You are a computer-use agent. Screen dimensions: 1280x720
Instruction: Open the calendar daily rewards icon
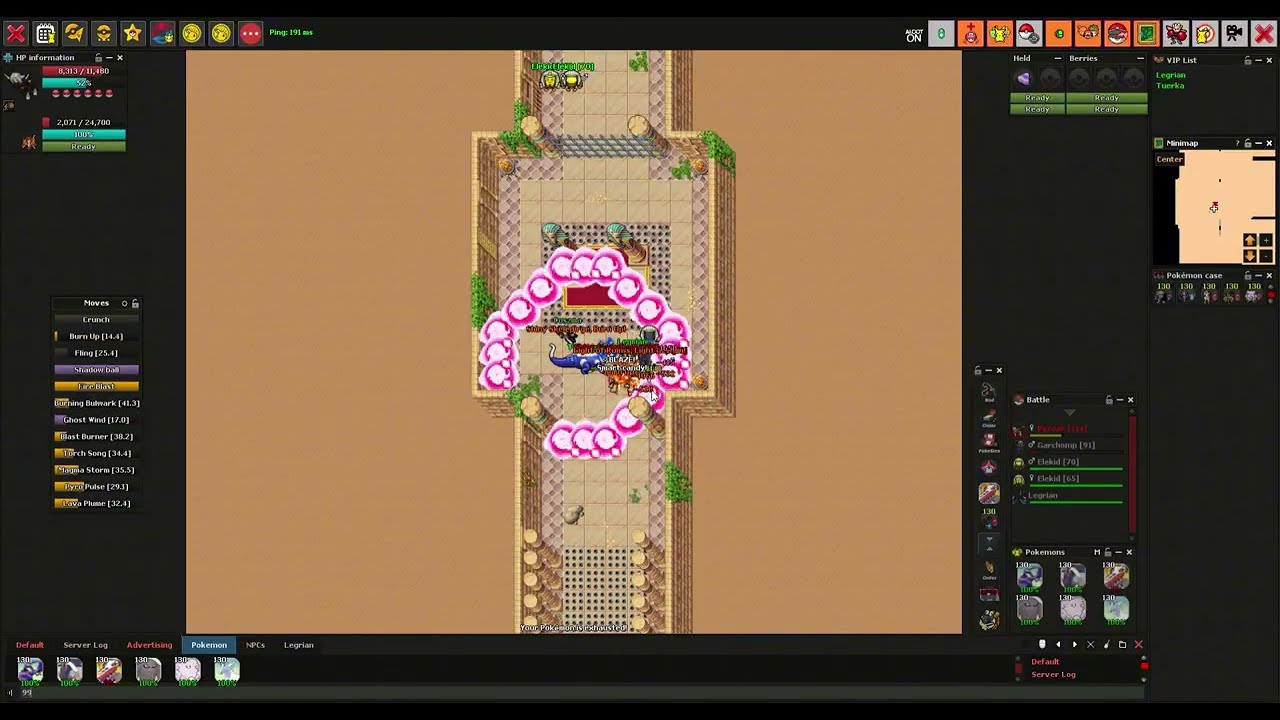(x=45, y=34)
